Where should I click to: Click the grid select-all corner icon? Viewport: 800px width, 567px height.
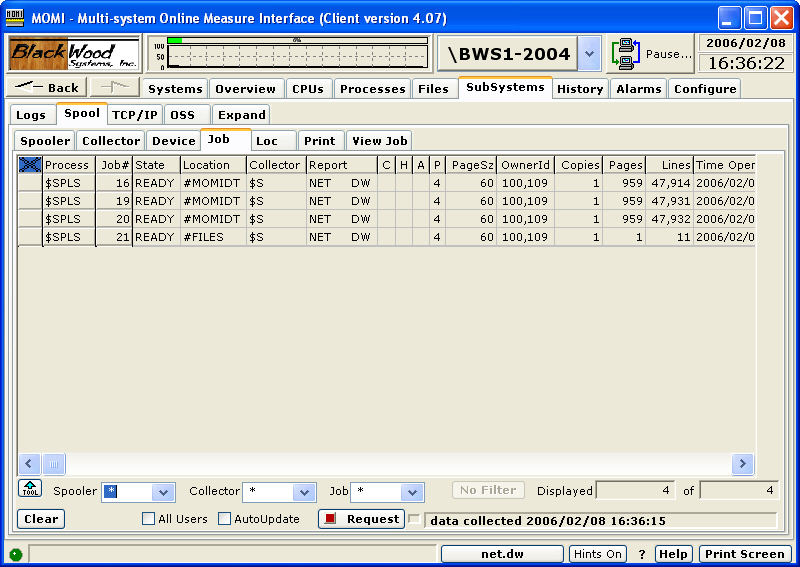coord(30,165)
